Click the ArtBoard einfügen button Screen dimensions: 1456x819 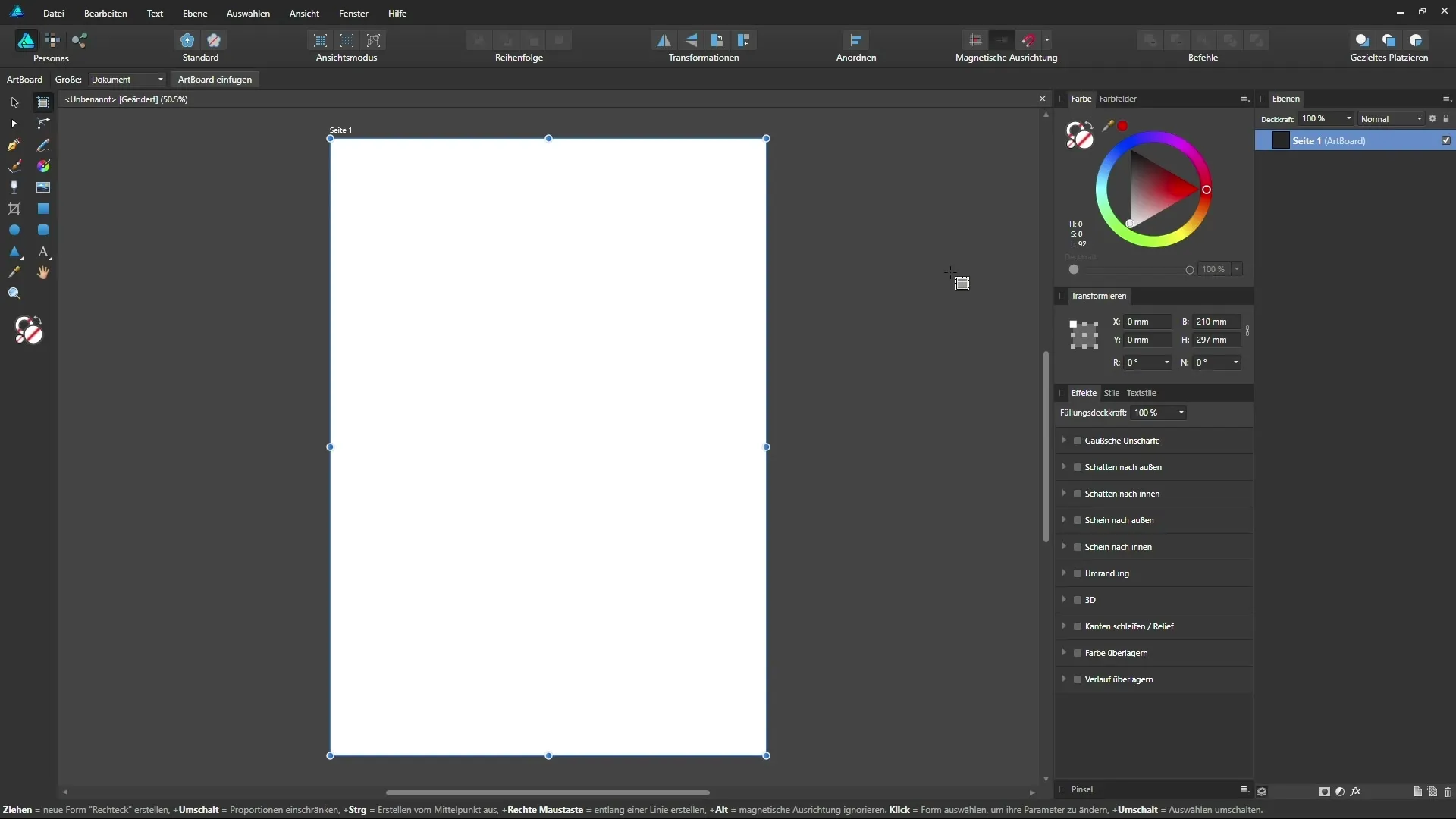pyautogui.click(x=215, y=80)
